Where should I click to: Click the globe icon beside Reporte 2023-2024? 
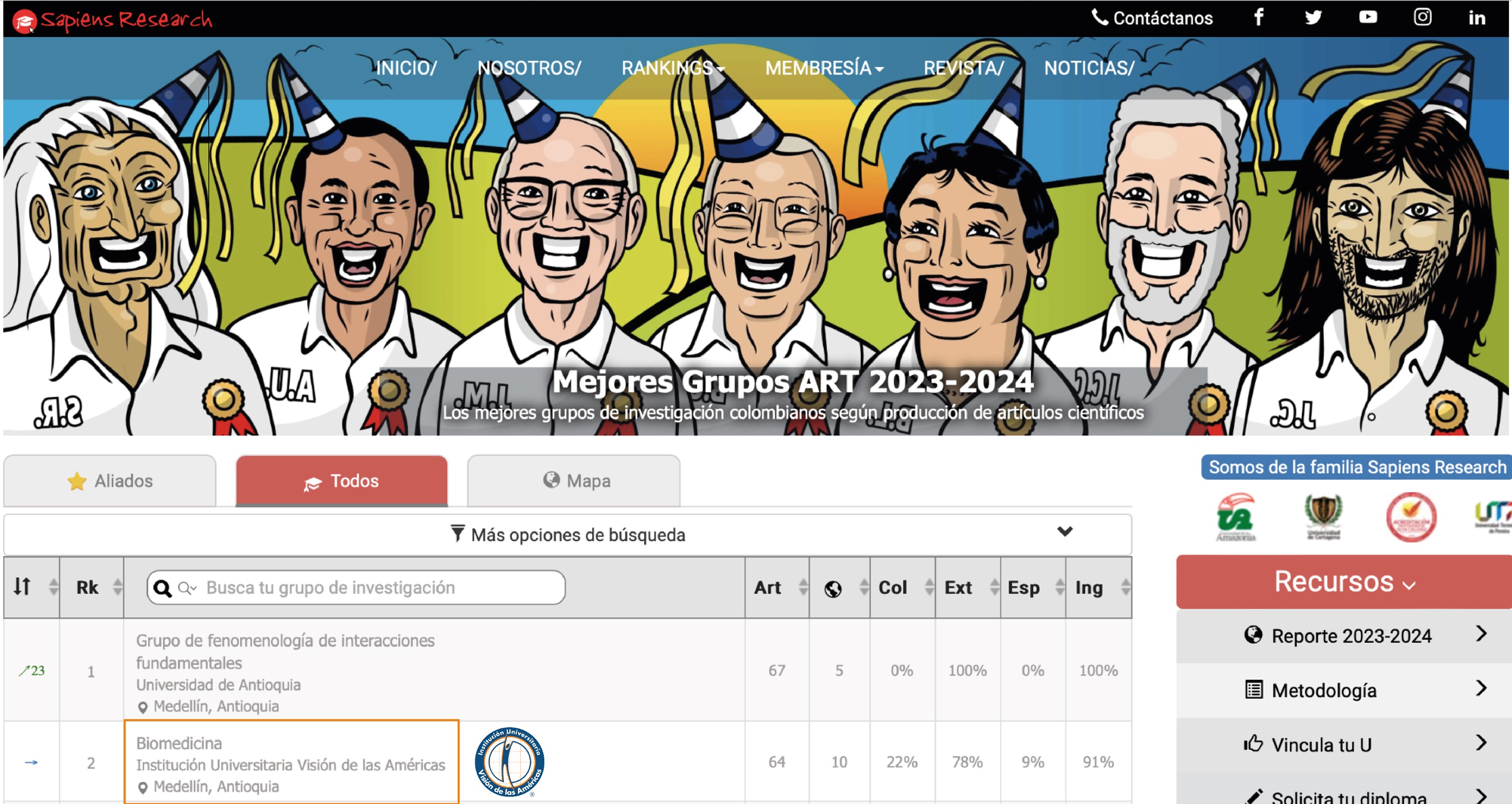point(1253,635)
